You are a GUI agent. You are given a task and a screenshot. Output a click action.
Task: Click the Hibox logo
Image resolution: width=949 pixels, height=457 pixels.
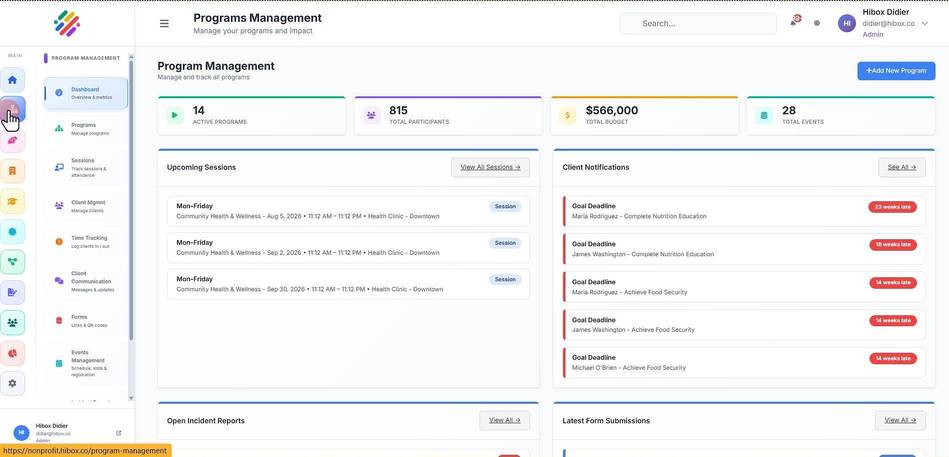[67, 24]
